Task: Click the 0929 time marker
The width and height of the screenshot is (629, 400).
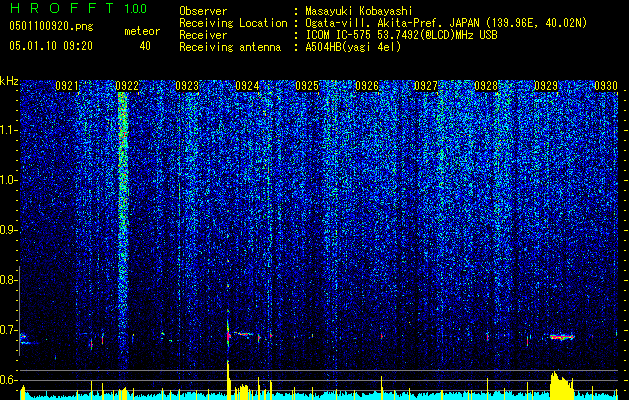Action: coord(546,86)
